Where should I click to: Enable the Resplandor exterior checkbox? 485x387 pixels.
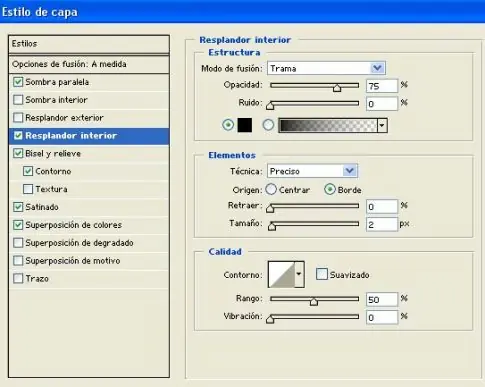point(18,118)
